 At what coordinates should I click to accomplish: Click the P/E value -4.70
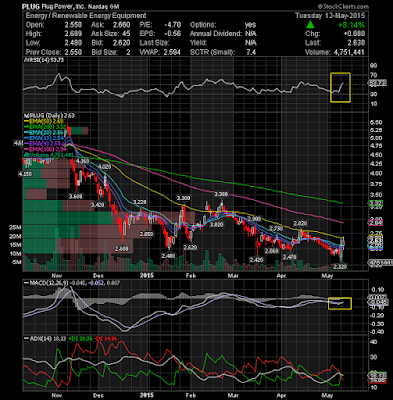point(174,25)
